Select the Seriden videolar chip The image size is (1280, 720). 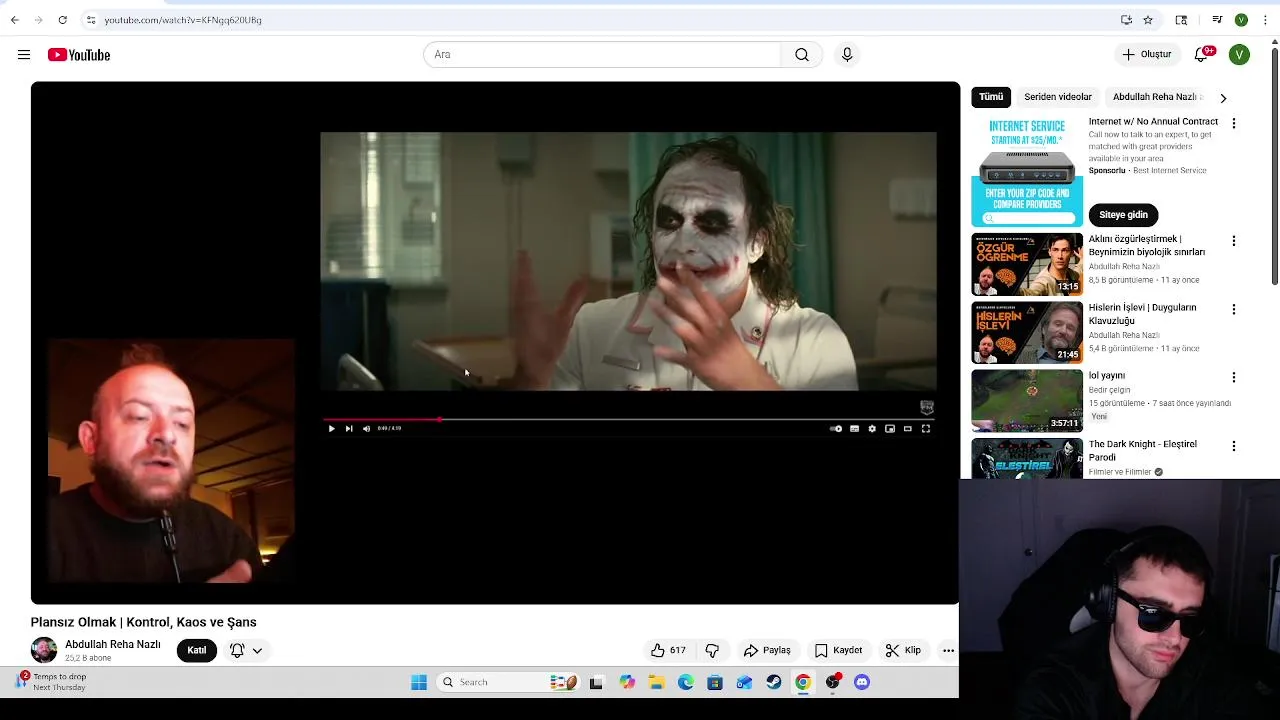[x=1058, y=97]
